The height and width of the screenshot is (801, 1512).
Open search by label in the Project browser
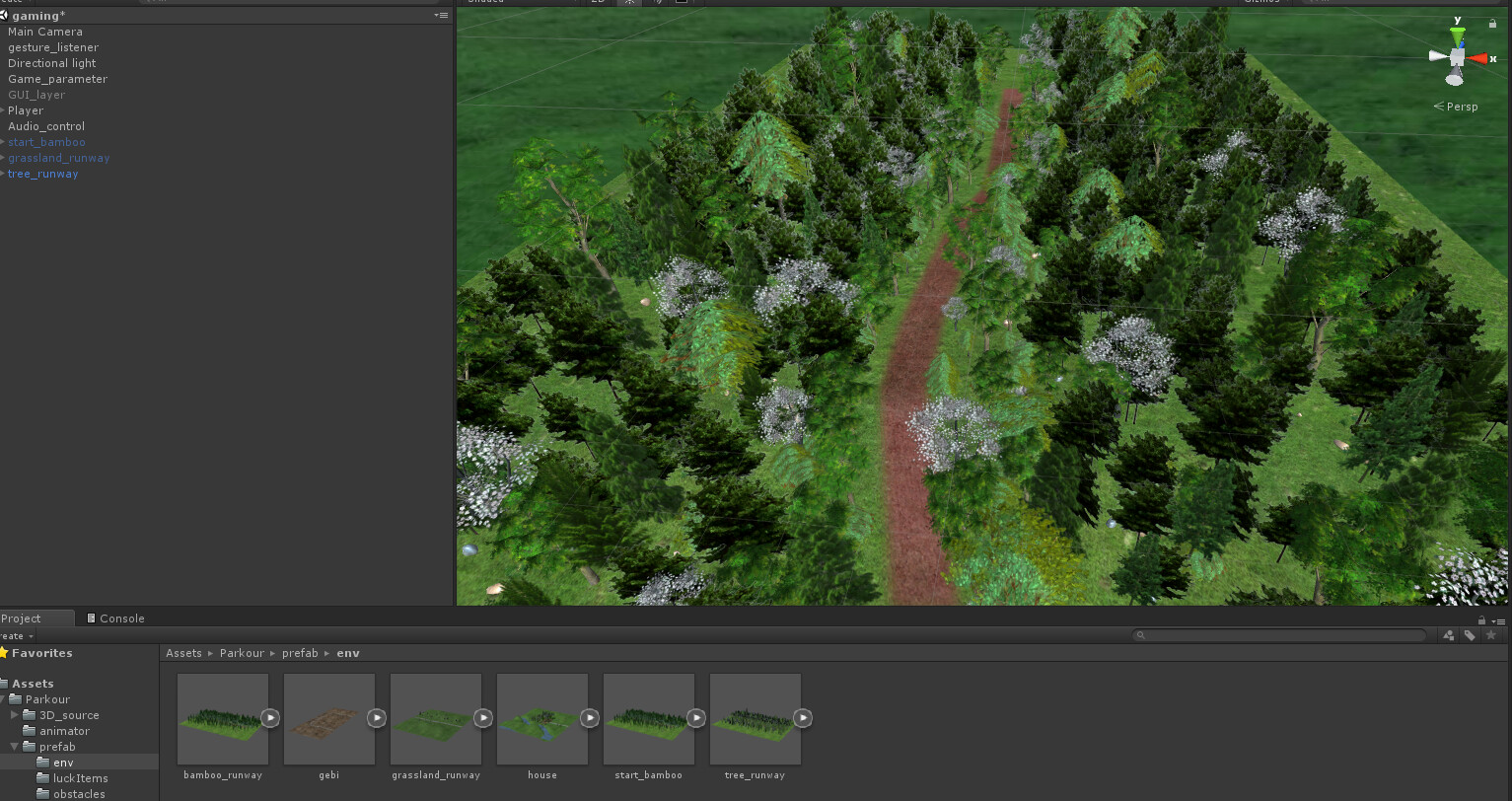coord(1470,635)
